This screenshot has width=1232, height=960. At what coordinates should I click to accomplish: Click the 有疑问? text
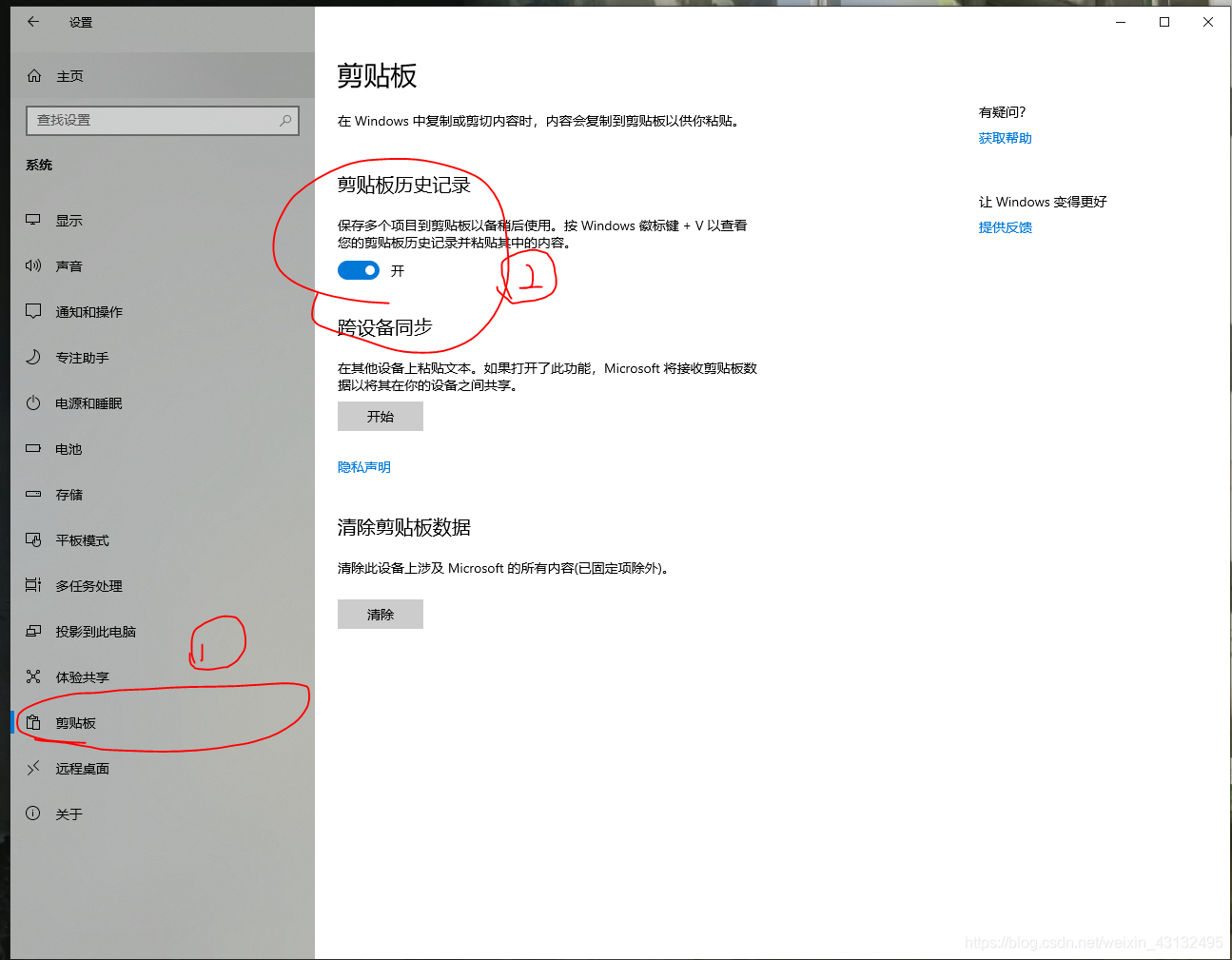tap(1003, 112)
